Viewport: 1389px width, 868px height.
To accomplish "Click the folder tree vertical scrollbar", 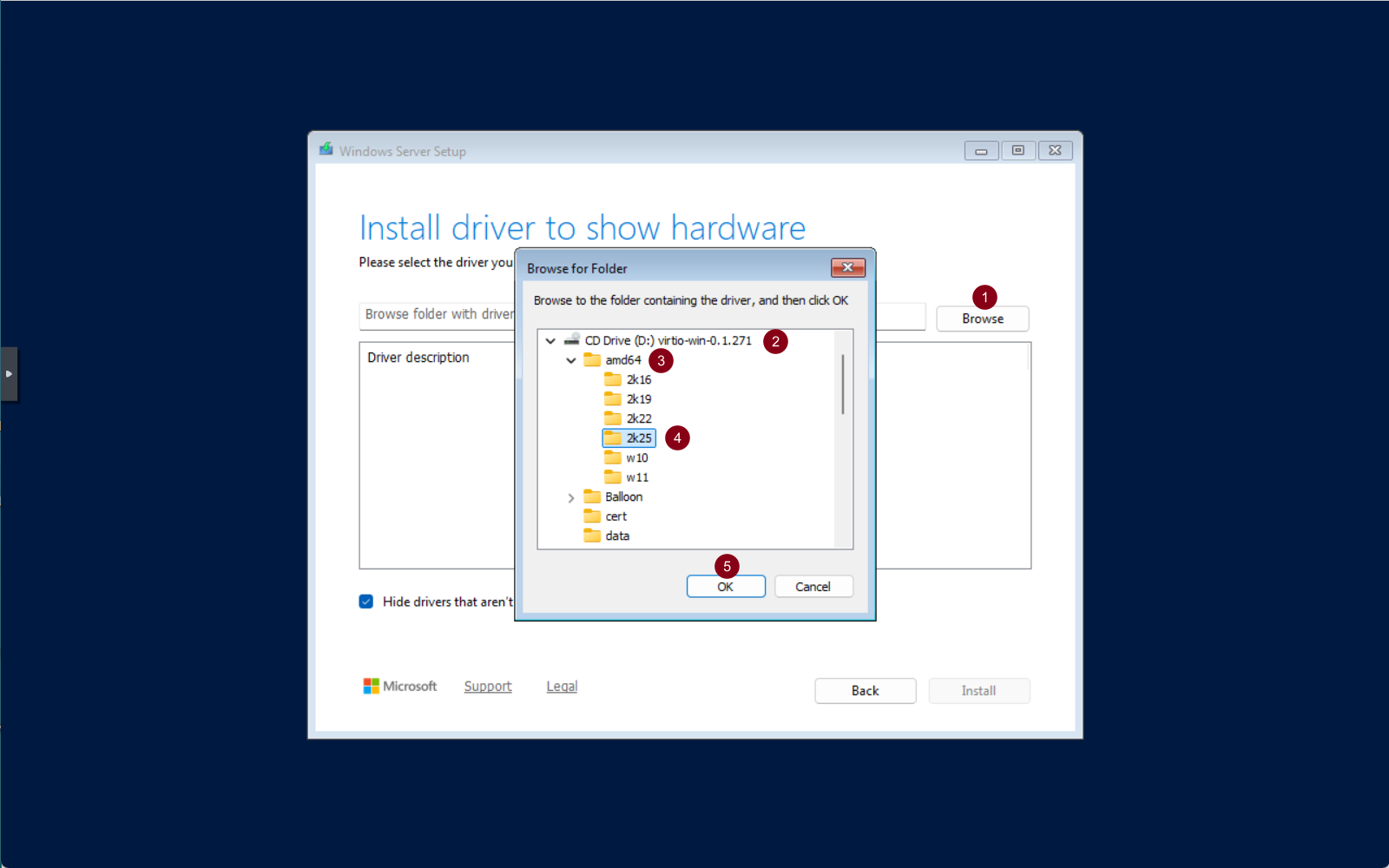I will click(x=843, y=385).
